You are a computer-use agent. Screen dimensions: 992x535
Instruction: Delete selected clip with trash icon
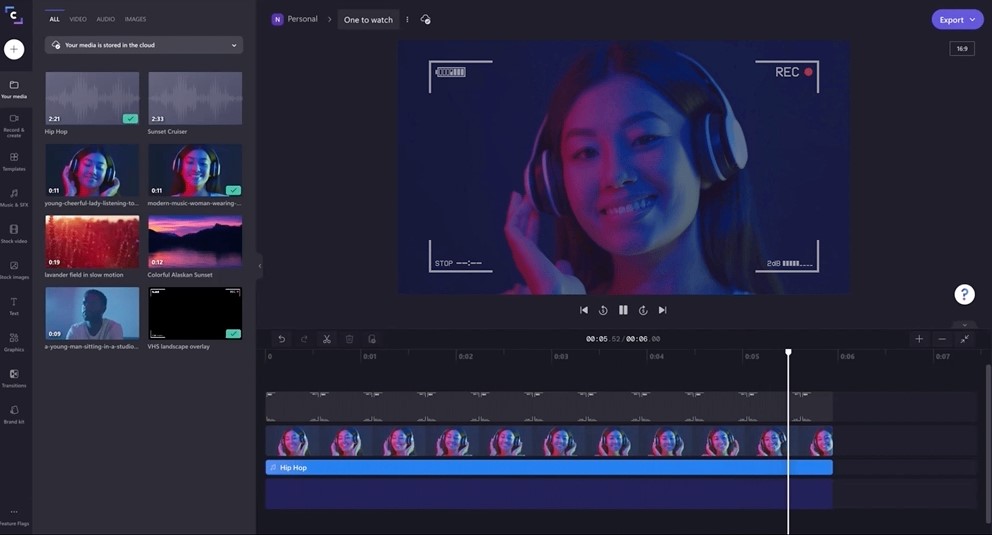coord(349,339)
